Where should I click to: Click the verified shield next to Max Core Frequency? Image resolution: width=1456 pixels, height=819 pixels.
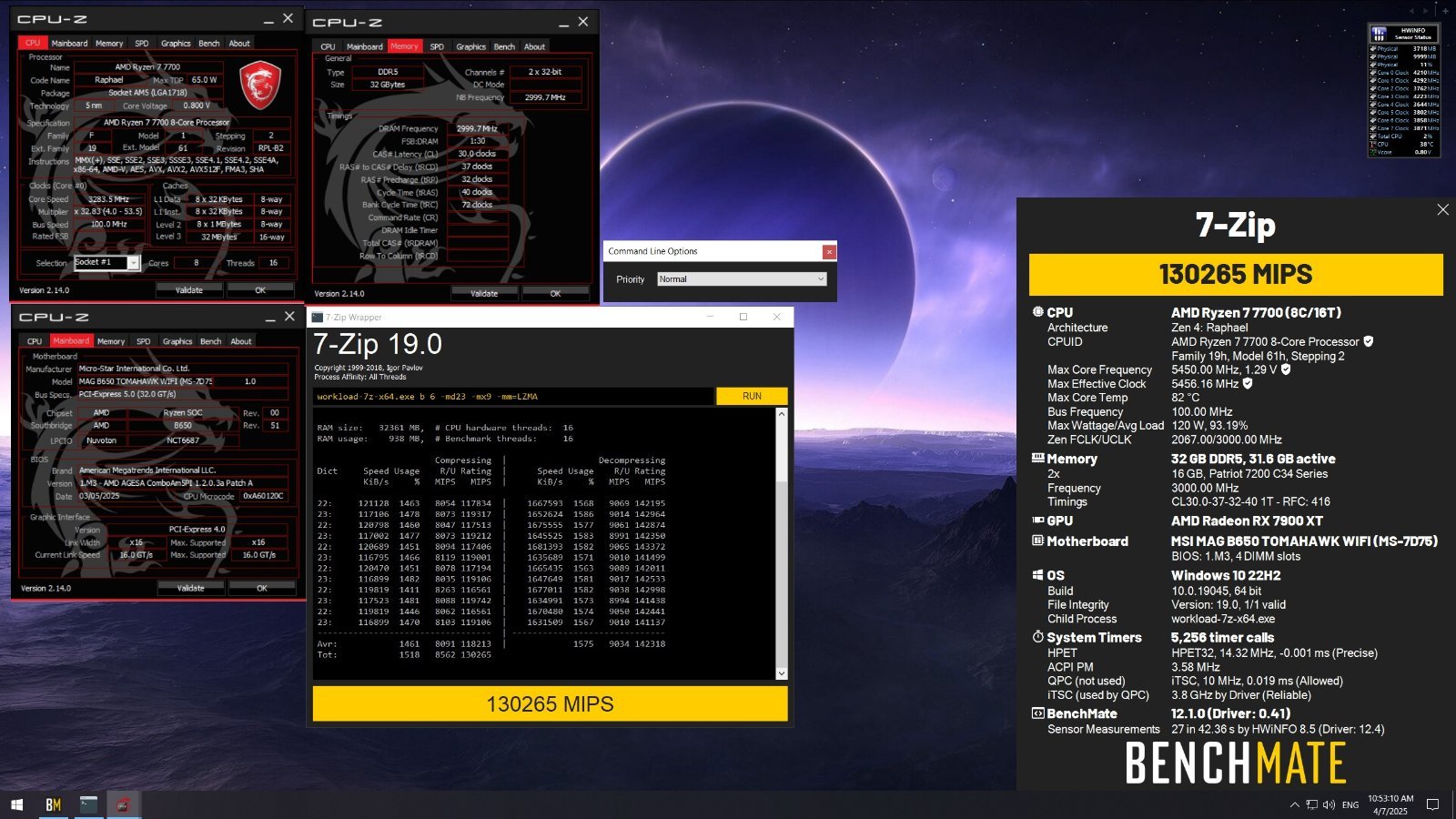(x=1286, y=369)
